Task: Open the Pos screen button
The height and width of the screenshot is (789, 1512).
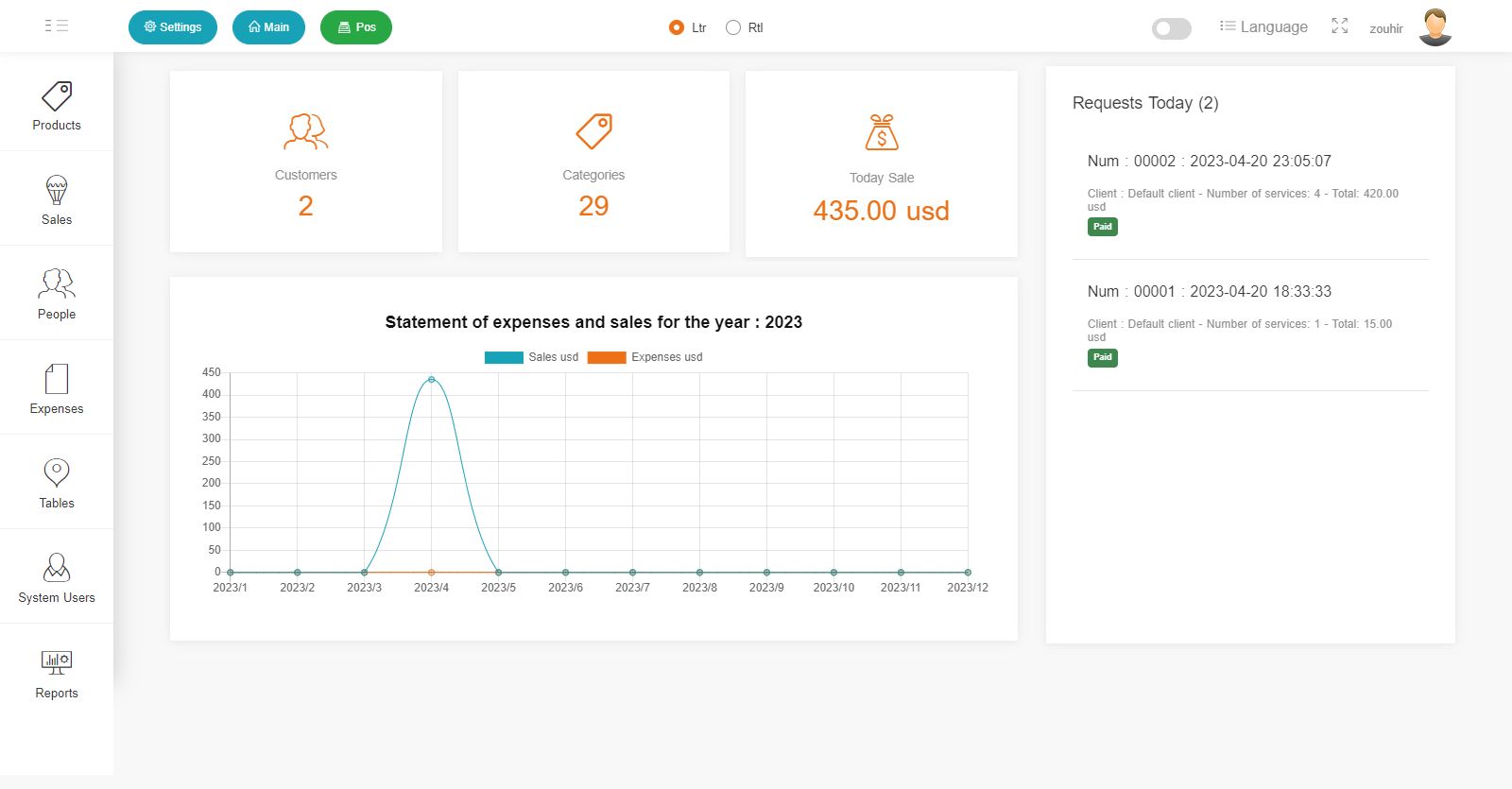Action: pos(356,27)
